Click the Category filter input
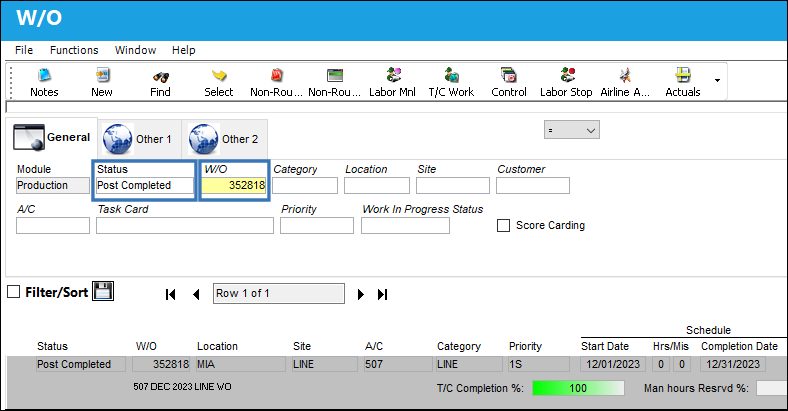This screenshot has width=788, height=411. [305, 185]
